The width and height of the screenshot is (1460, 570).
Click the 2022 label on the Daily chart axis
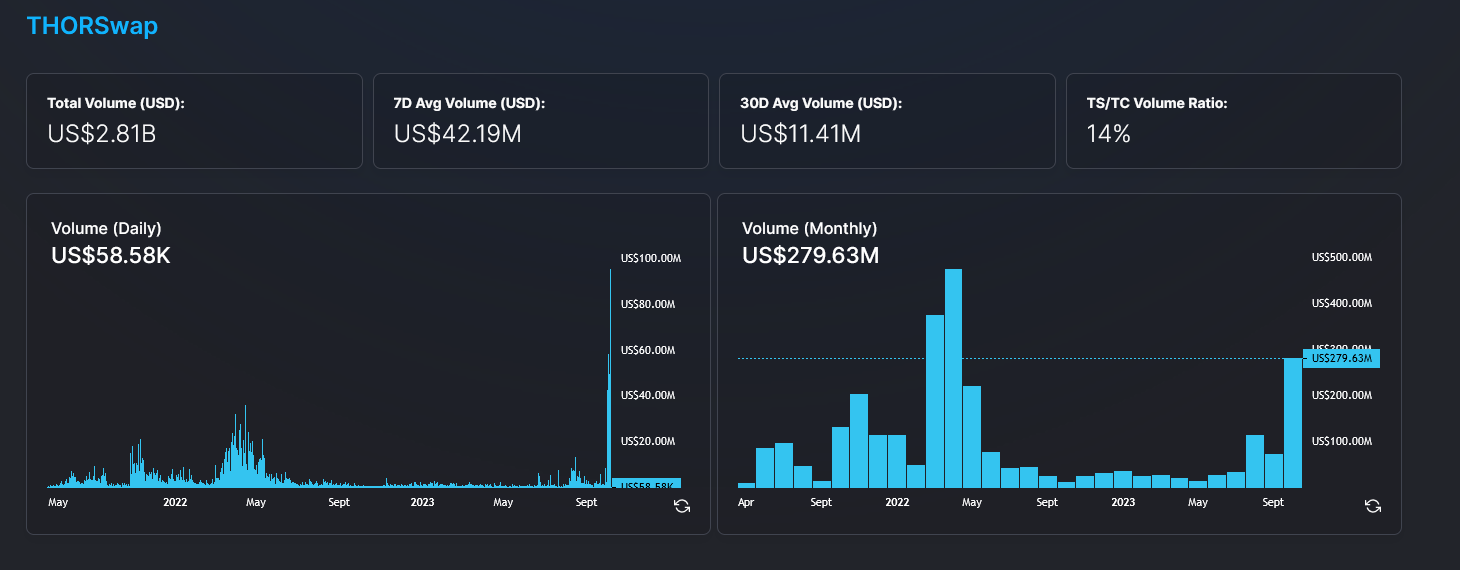point(175,502)
